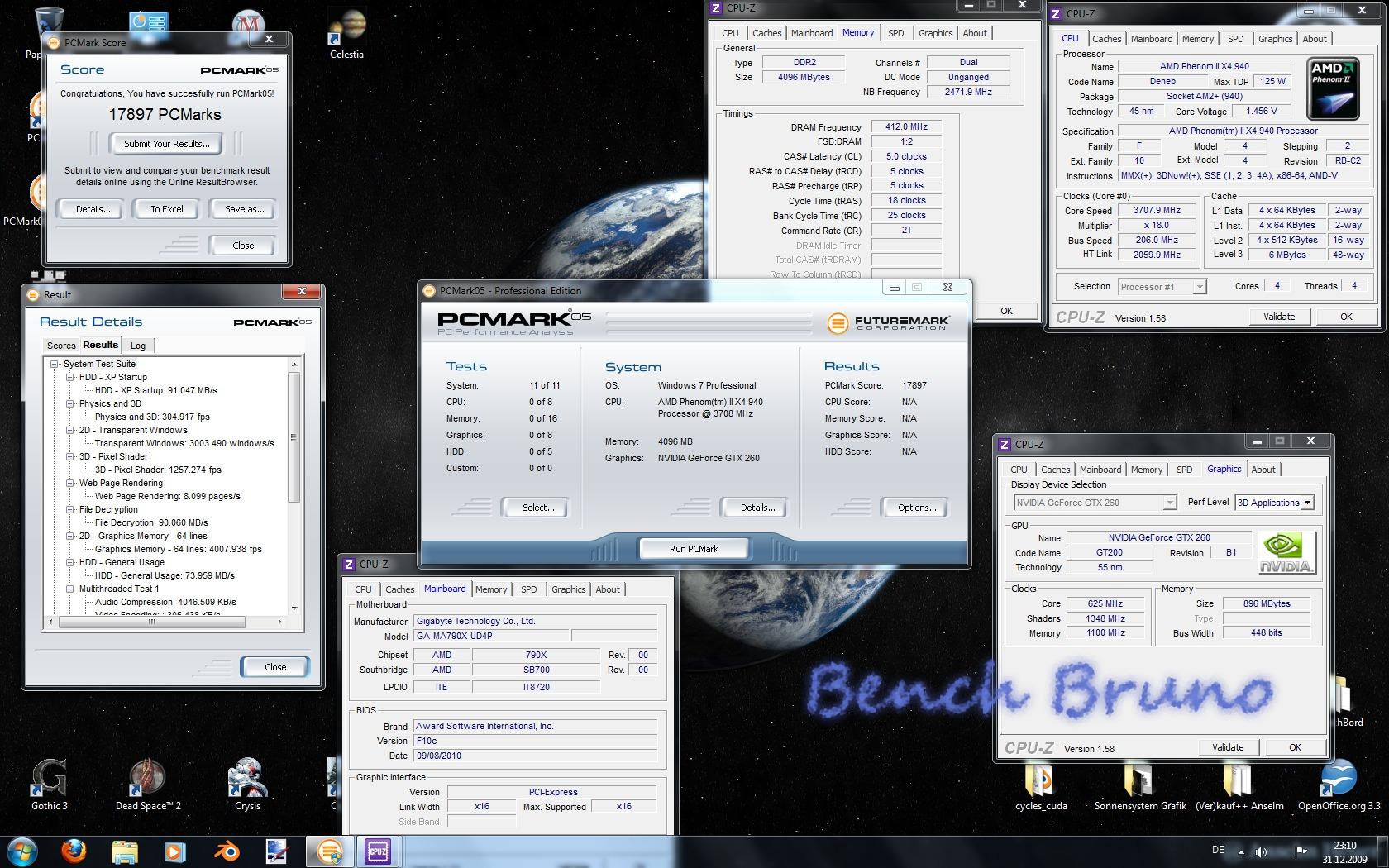Open the Gothic 3 desktop shortcut
The height and width of the screenshot is (868, 1389).
point(50,785)
